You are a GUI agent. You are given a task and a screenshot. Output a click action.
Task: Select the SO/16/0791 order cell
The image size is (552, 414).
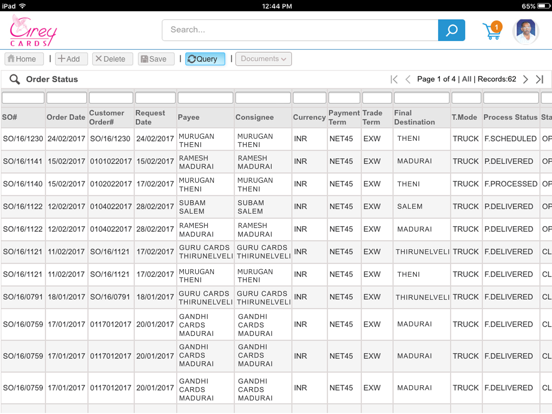[x=23, y=297]
